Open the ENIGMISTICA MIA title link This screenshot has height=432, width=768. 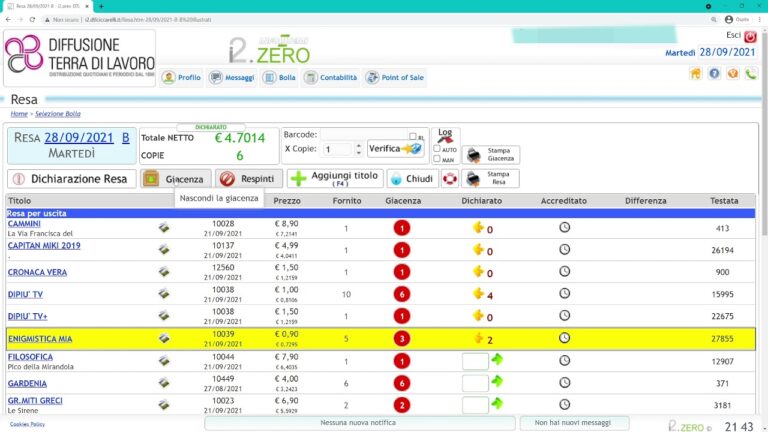point(40,338)
